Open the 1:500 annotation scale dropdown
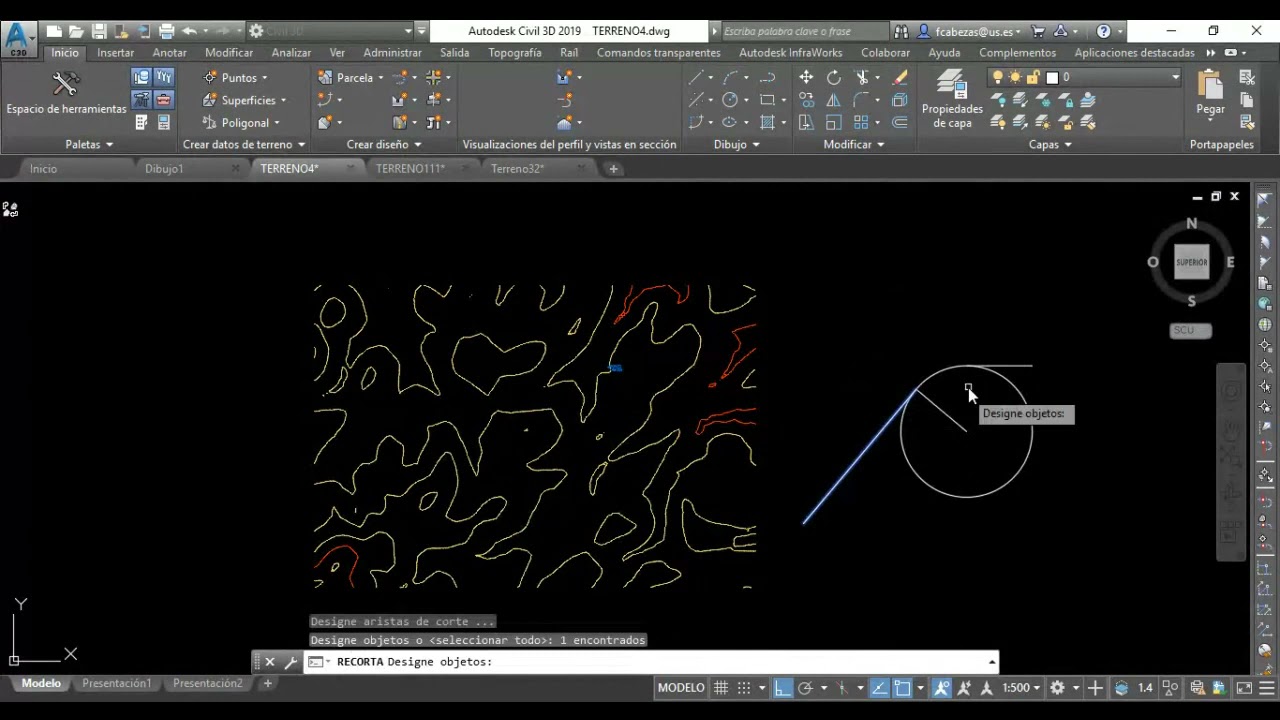Image resolution: width=1280 pixels, height=720 pixels. [1023, 688]
